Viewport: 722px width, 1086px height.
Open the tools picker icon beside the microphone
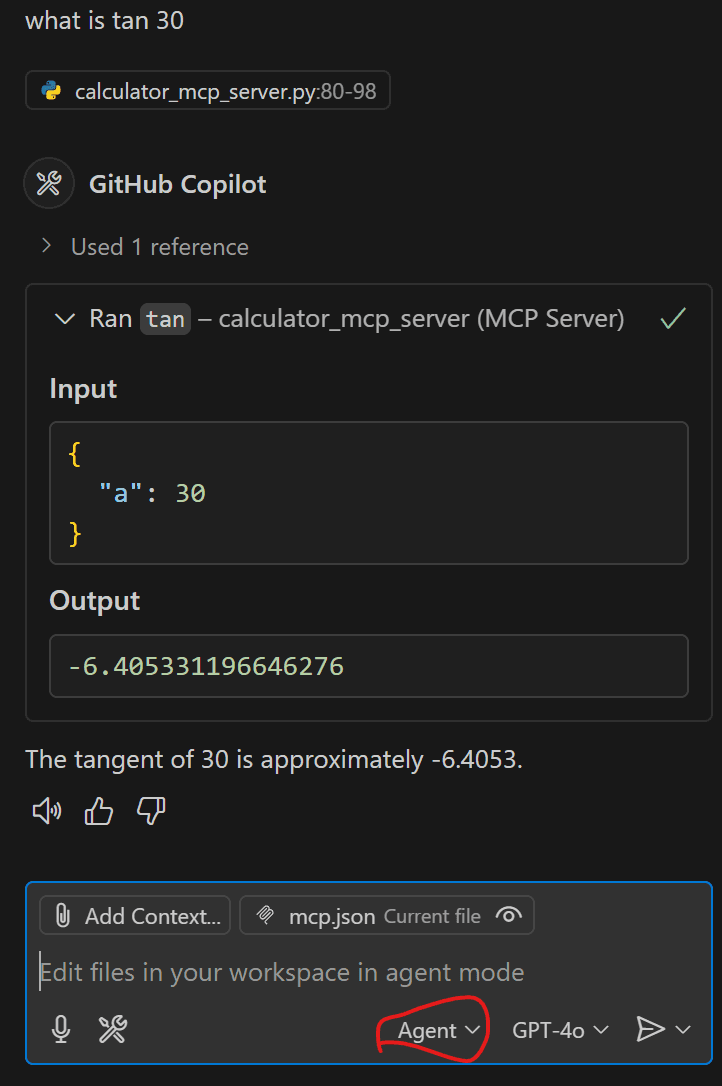pyautogui.click(x=112, y=1029)
